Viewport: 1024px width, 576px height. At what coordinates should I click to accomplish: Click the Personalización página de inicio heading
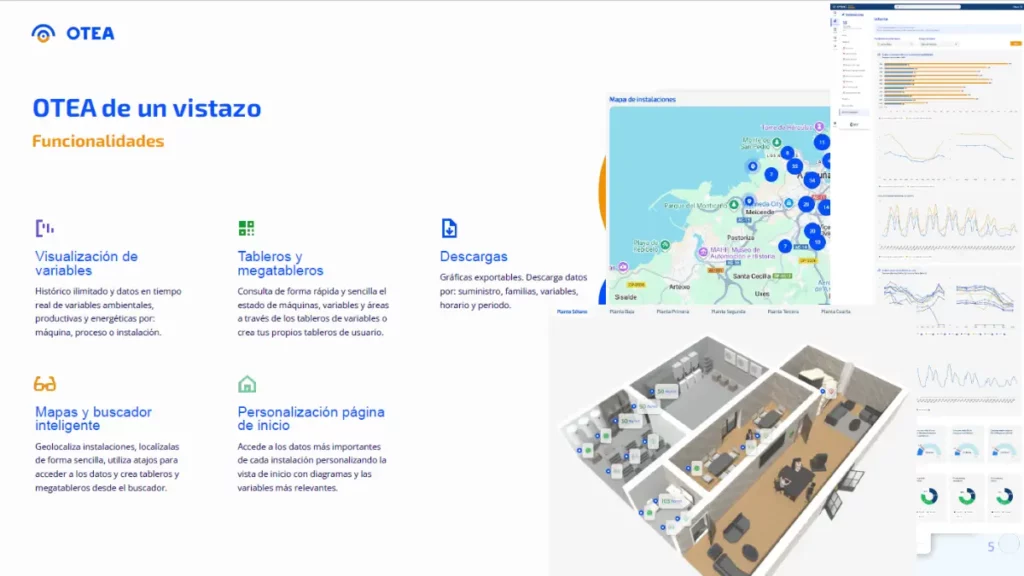(311, 419)
